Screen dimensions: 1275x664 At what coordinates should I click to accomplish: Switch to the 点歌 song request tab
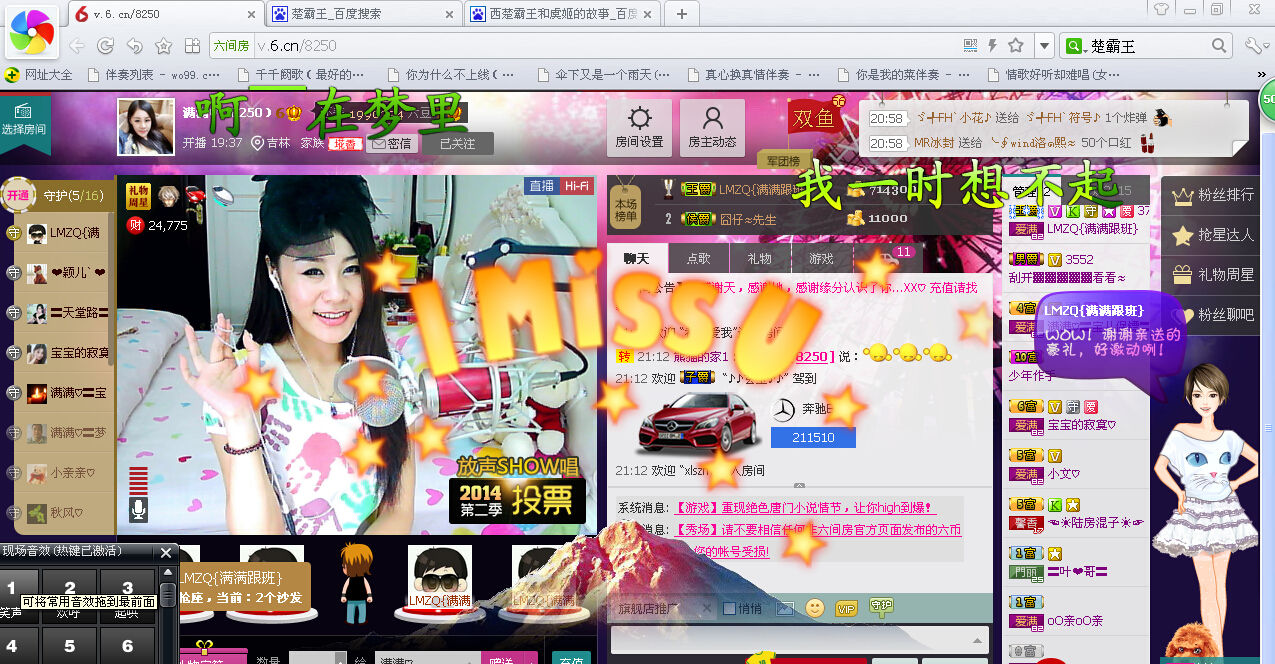698,258
